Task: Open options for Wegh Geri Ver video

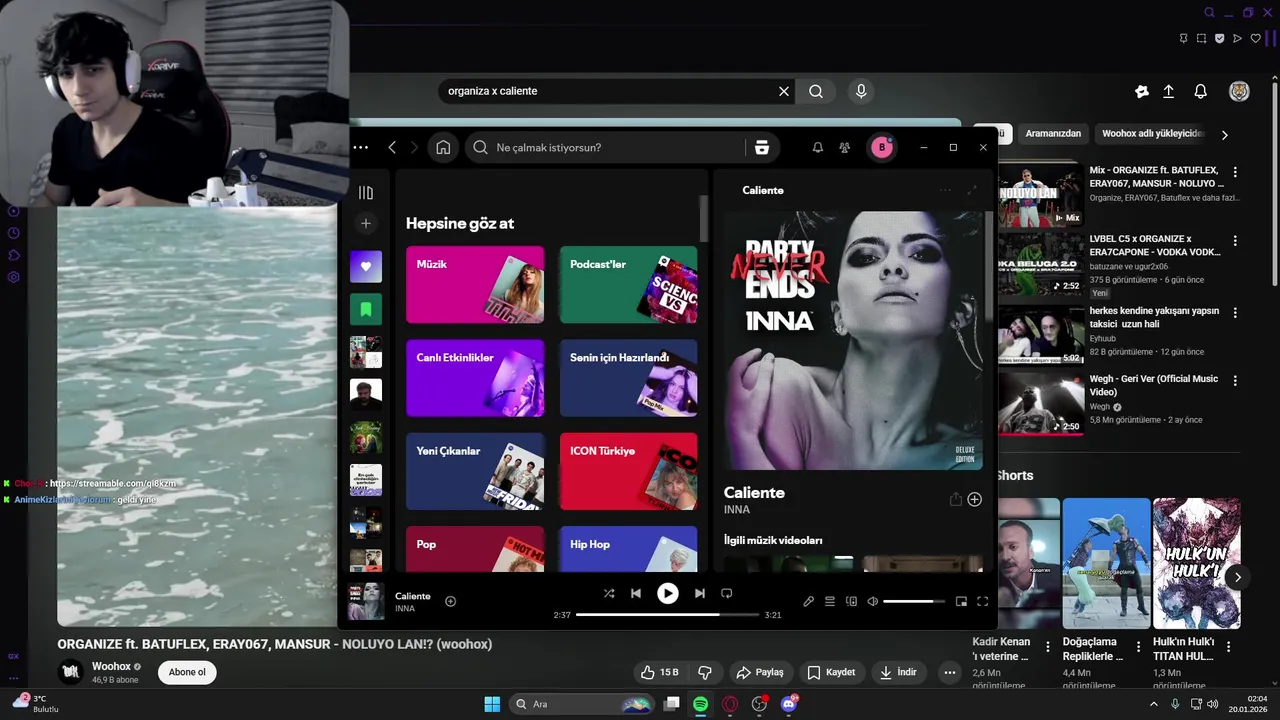Action: coord(1235,381)
